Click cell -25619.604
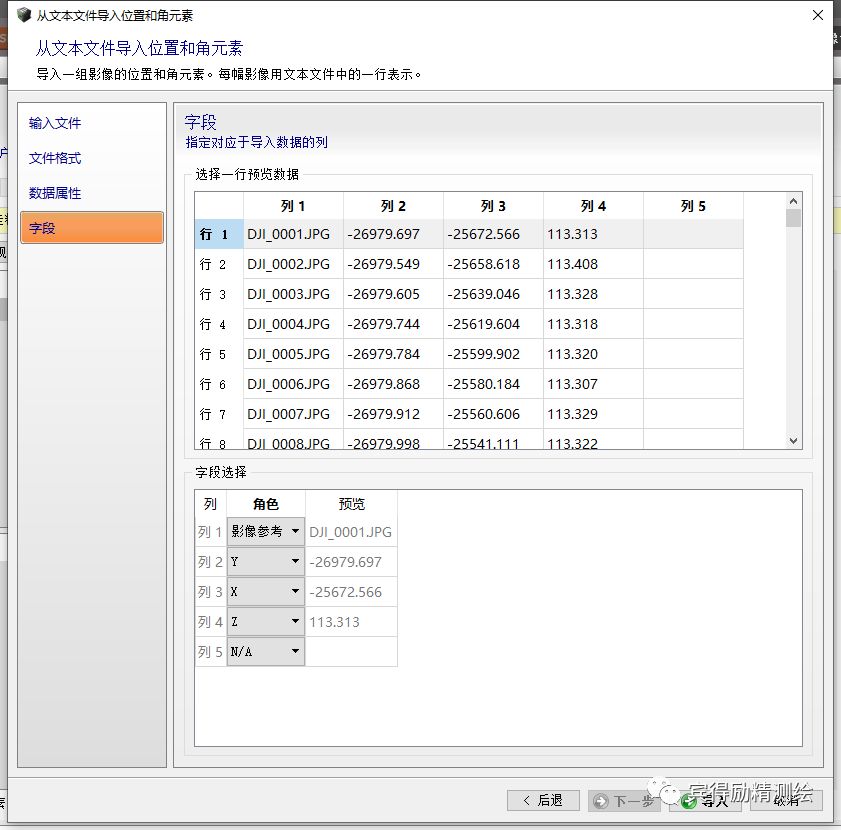This screenshot has height=830, width=841. 493,324
